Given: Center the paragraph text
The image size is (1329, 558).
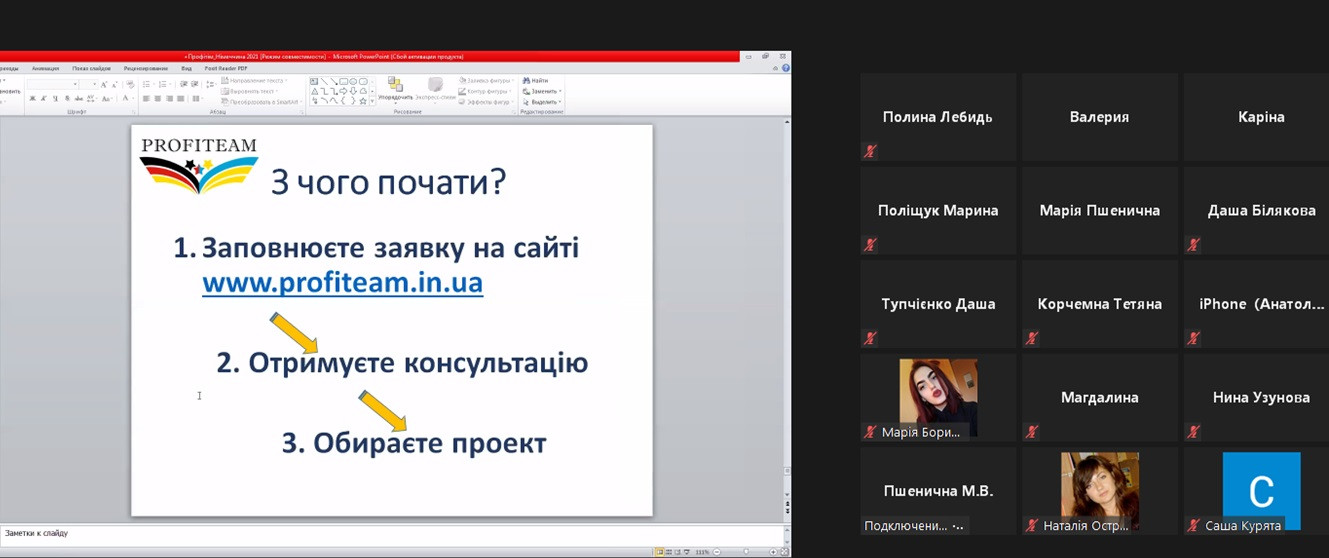Looking at the screenshot, I should 158,98.
